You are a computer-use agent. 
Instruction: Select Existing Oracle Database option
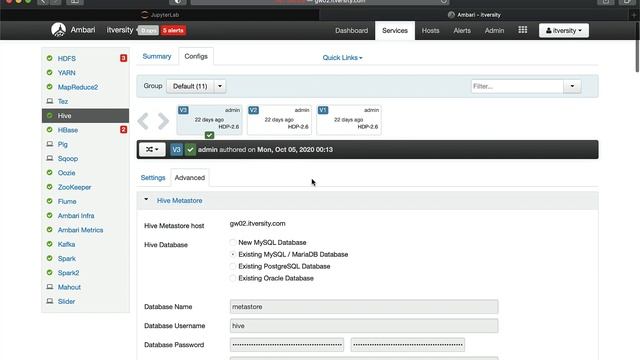233,278
